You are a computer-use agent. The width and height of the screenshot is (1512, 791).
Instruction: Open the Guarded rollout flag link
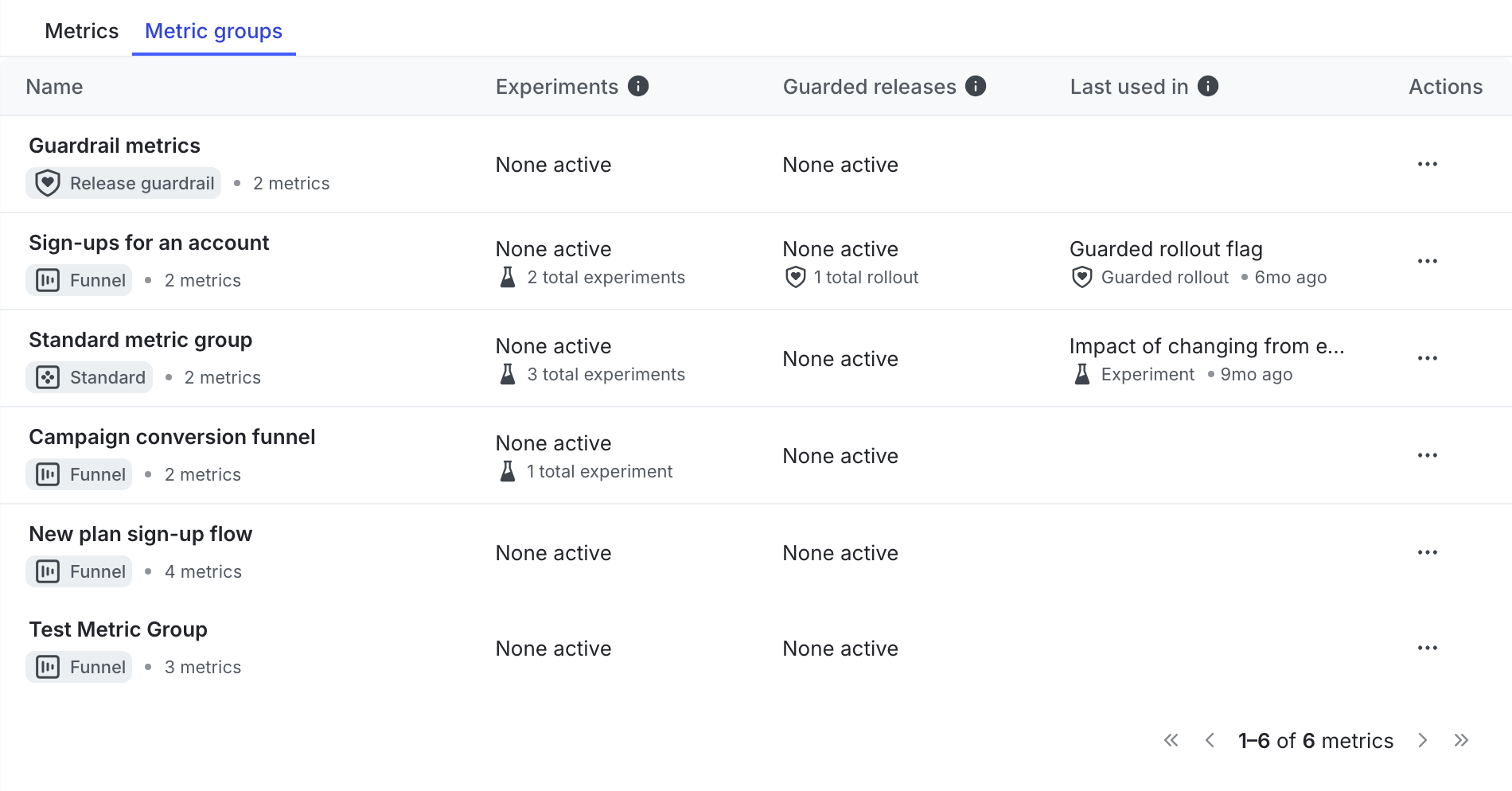(x=1166, y=249)
